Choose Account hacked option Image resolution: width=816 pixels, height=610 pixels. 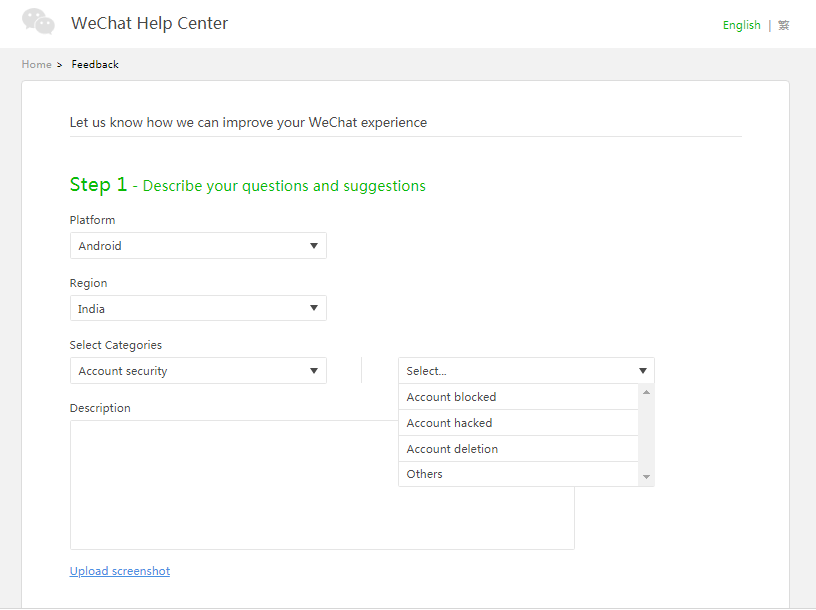(518, 423)
